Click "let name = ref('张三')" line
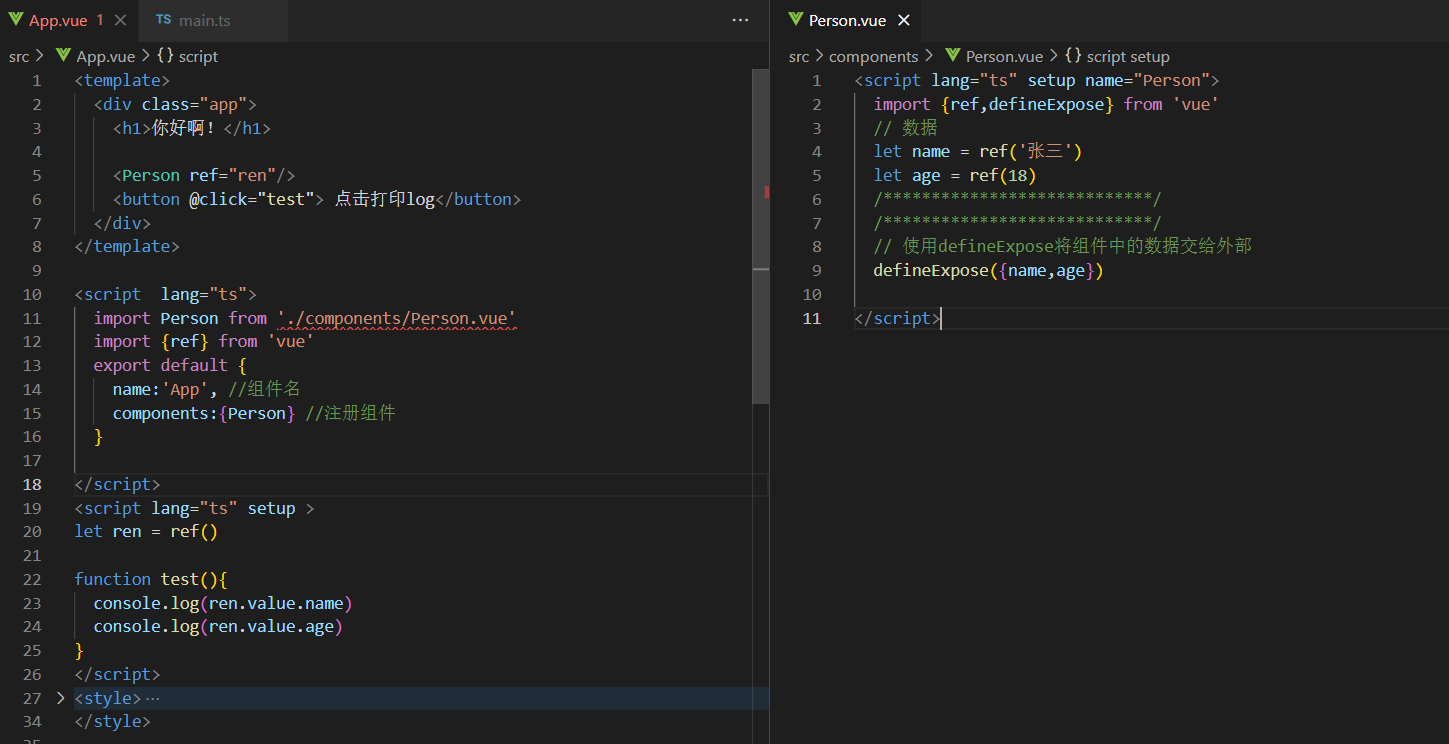The width and height of the screenshot is (1449, 744). [978, 151]
